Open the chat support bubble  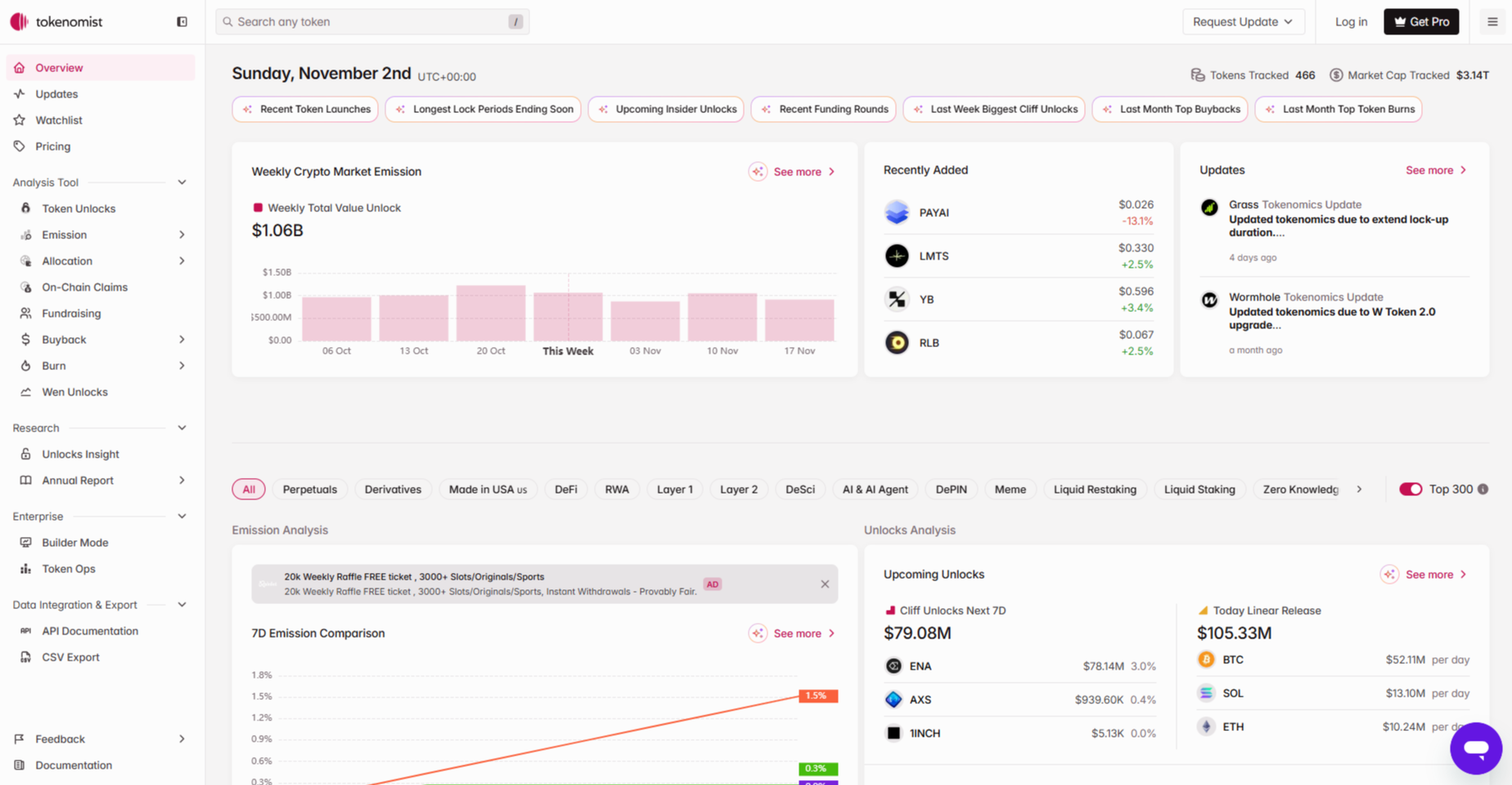(x=1475, y=747)
